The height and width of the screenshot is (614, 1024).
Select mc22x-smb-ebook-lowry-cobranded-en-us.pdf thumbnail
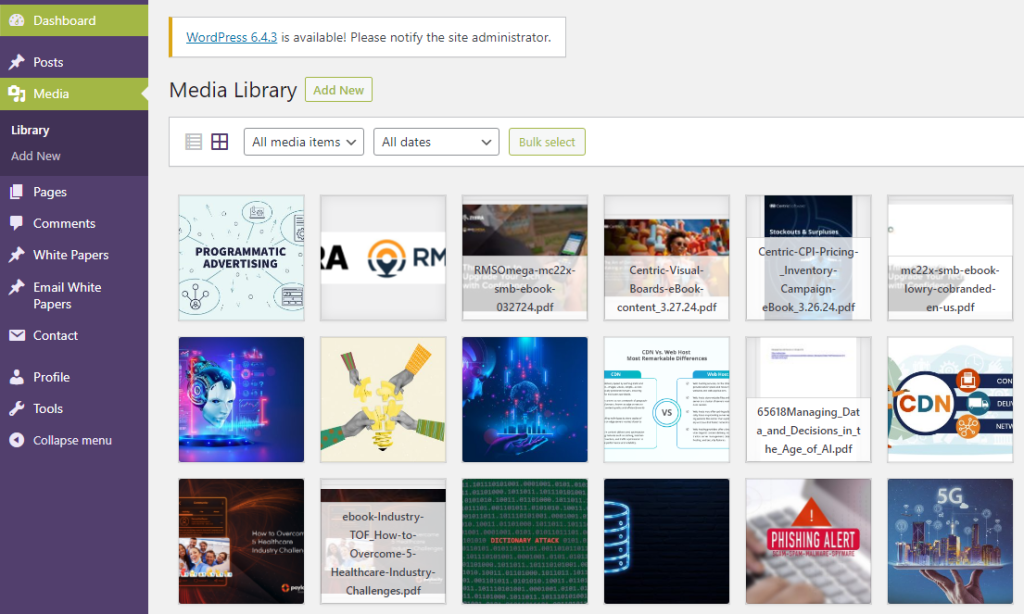[x=950, y=258]
